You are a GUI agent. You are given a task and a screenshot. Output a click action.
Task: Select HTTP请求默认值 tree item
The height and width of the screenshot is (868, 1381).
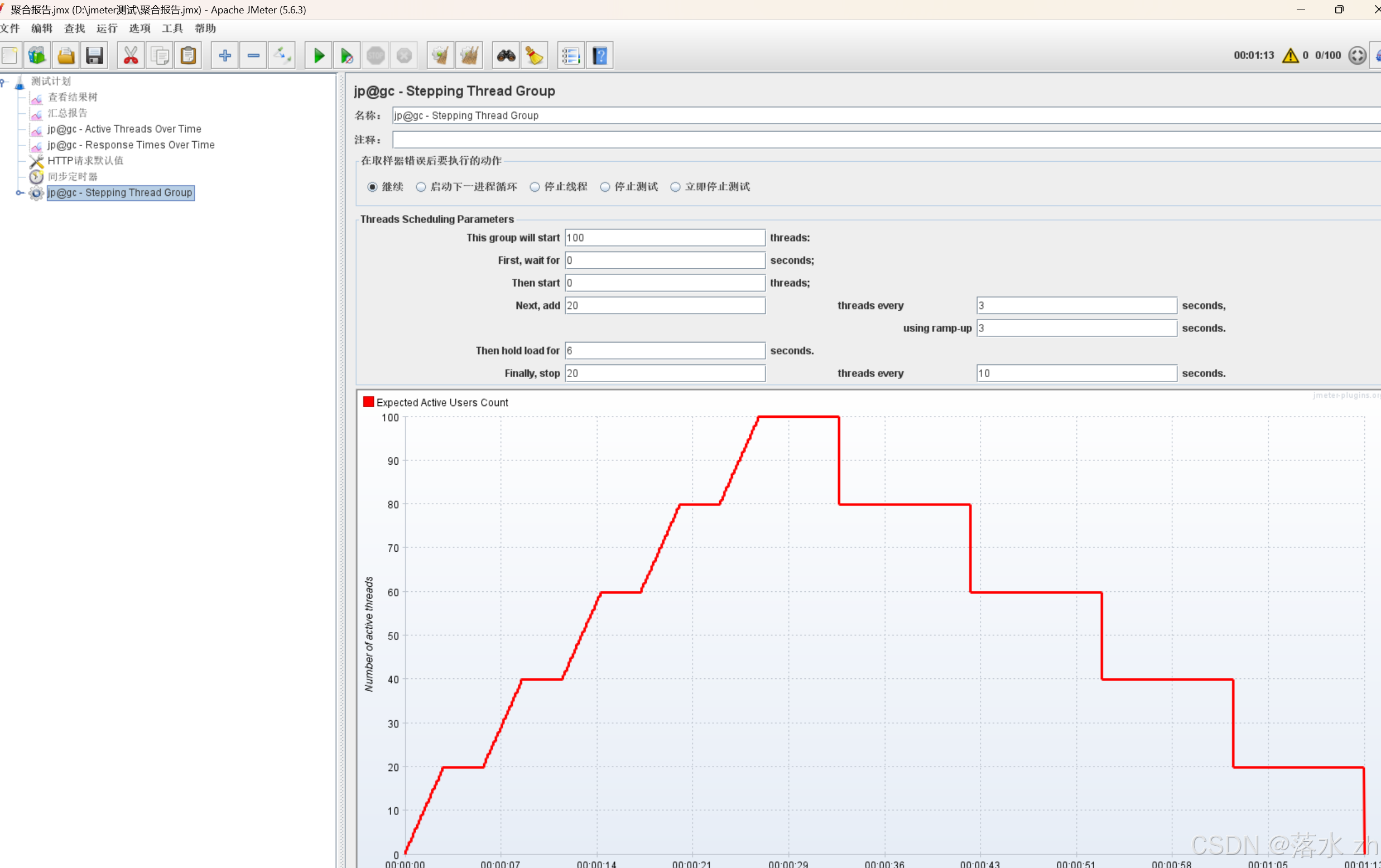85,161
